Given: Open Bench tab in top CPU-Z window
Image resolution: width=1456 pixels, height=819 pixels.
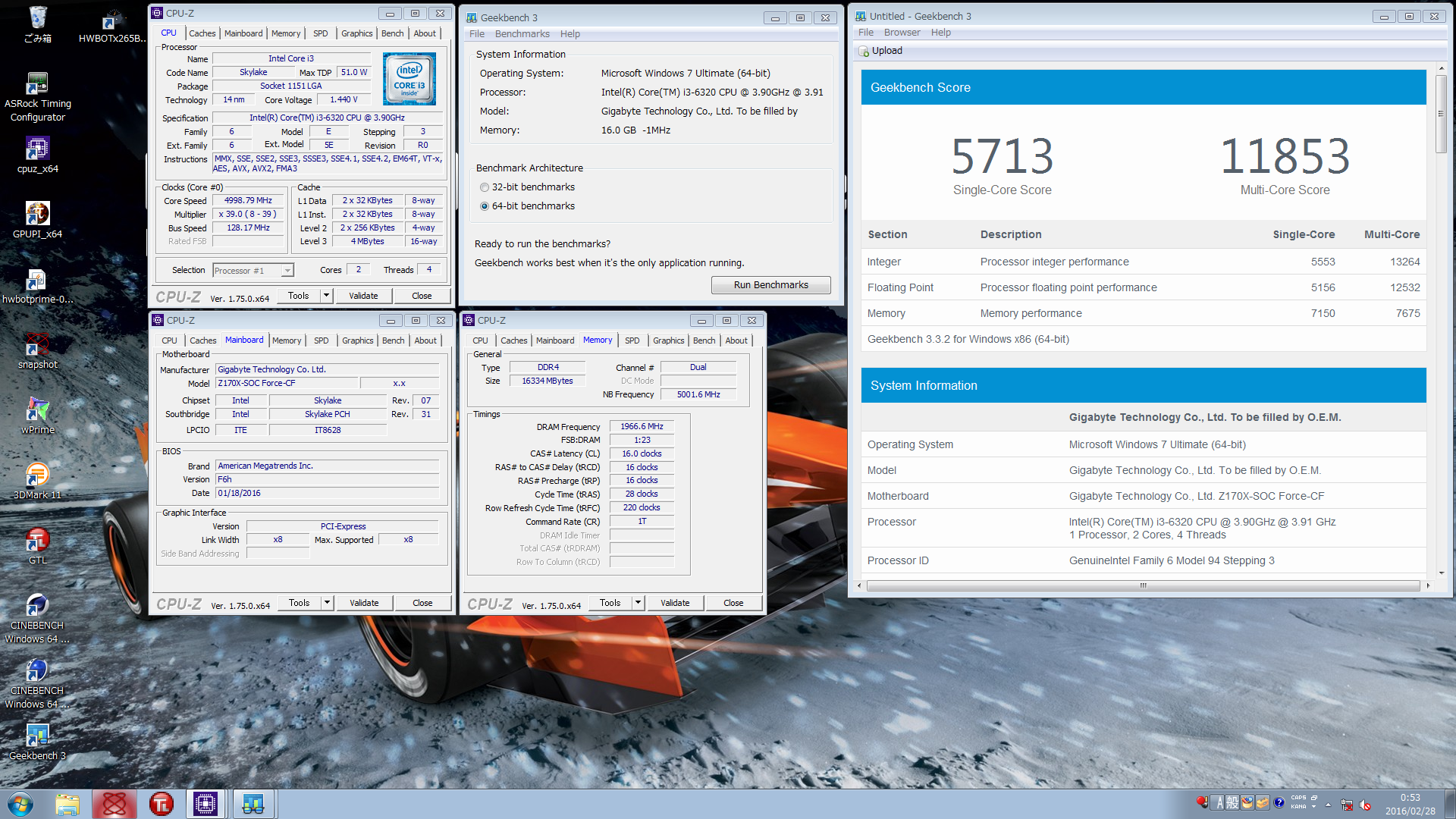Looking at the screenshot, I should (392, 33).
